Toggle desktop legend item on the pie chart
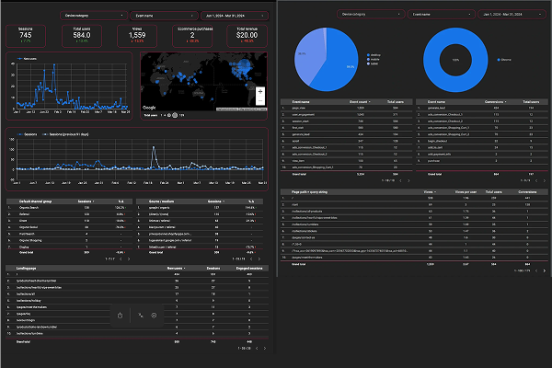 pyautogui.click(x=374, y=55)
